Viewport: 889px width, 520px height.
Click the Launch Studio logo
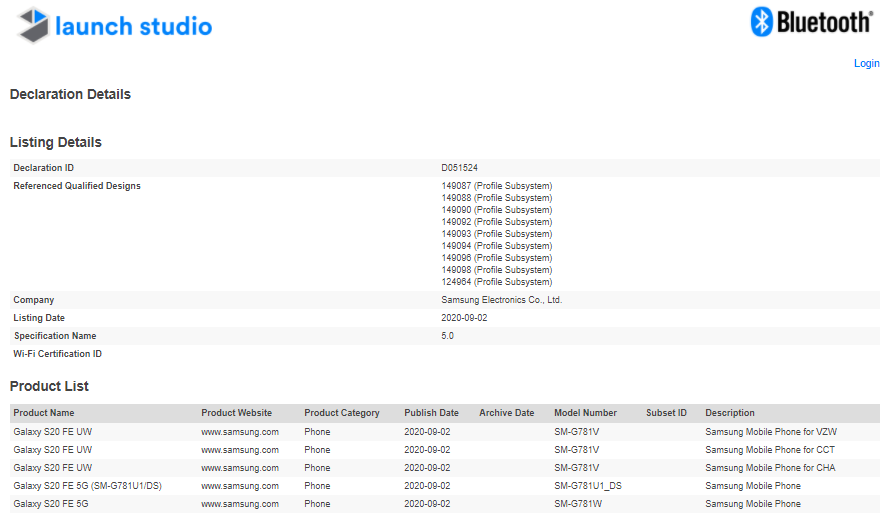(x=115, y=26)
